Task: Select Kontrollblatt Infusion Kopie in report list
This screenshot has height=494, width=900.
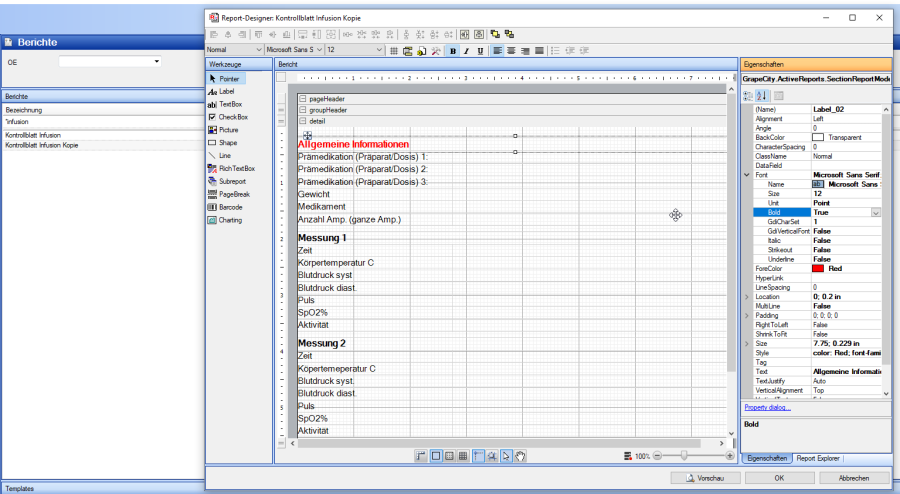Action: pyautogui.click(x=41, y=145)
